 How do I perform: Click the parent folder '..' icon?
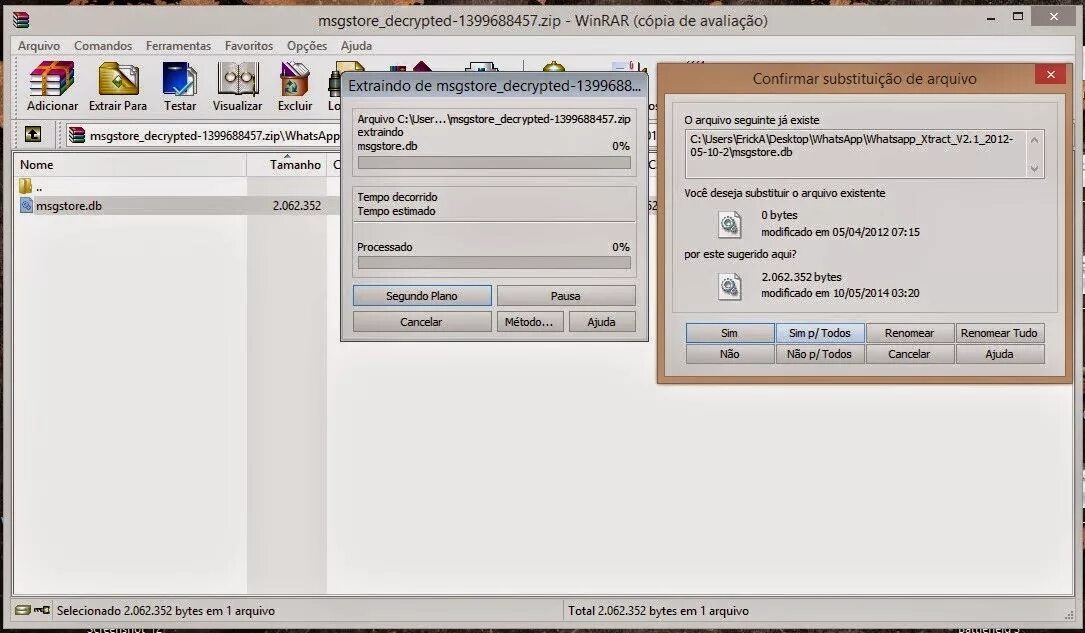(x=26, y=186)
